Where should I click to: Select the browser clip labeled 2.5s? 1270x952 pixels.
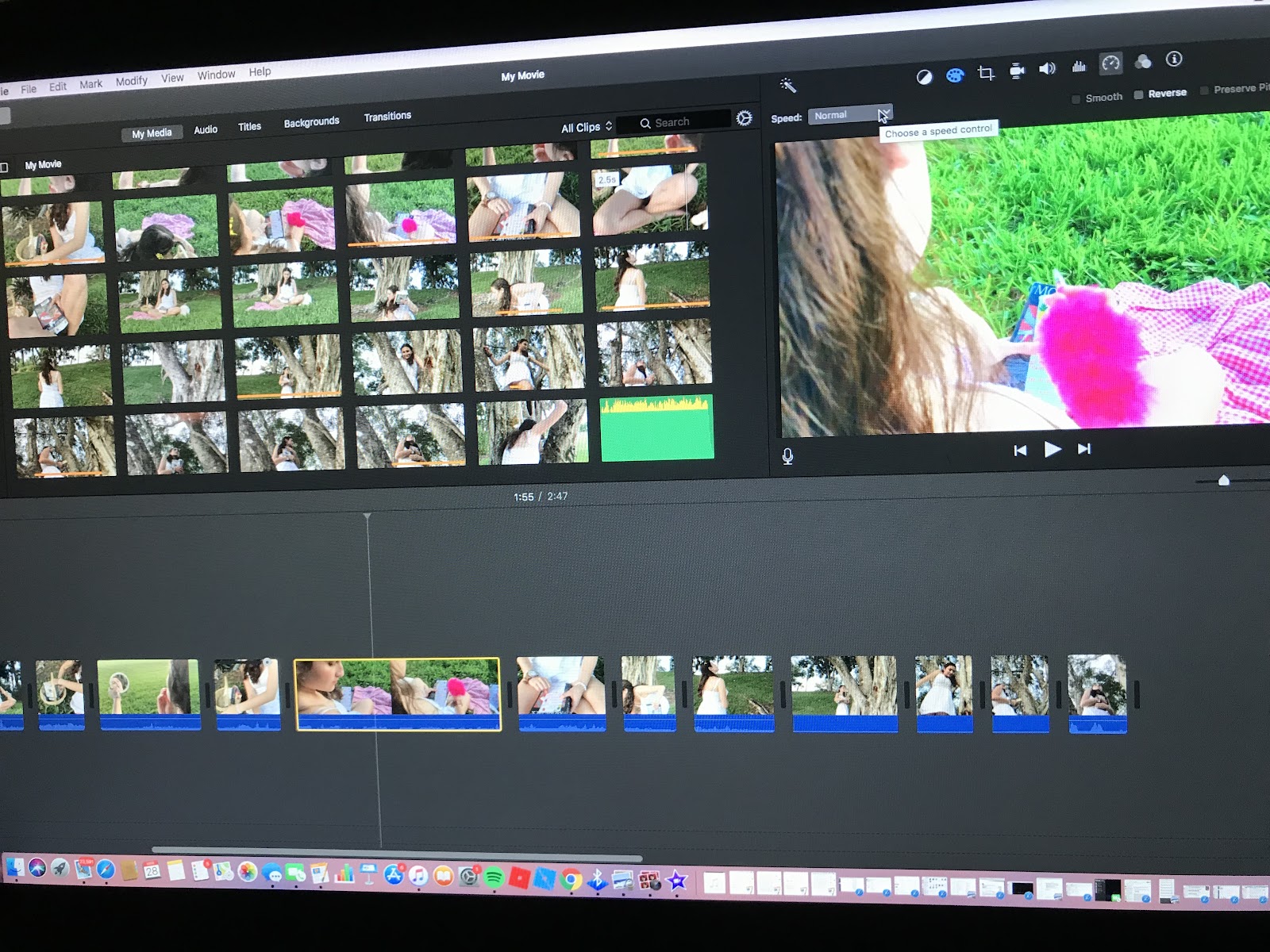pos(649,200)
